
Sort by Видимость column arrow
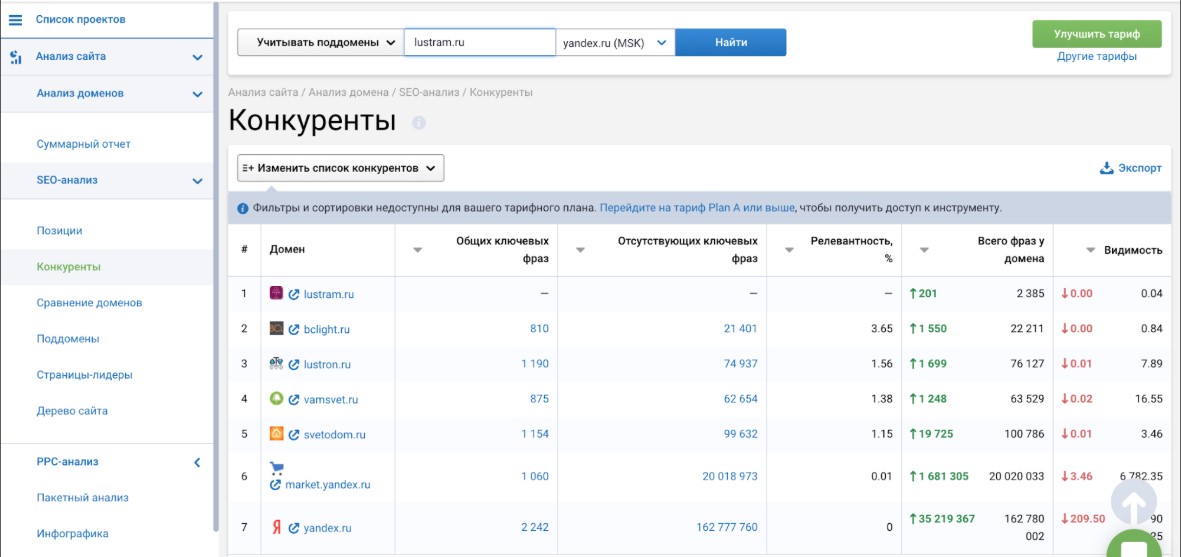(1089, 251)
